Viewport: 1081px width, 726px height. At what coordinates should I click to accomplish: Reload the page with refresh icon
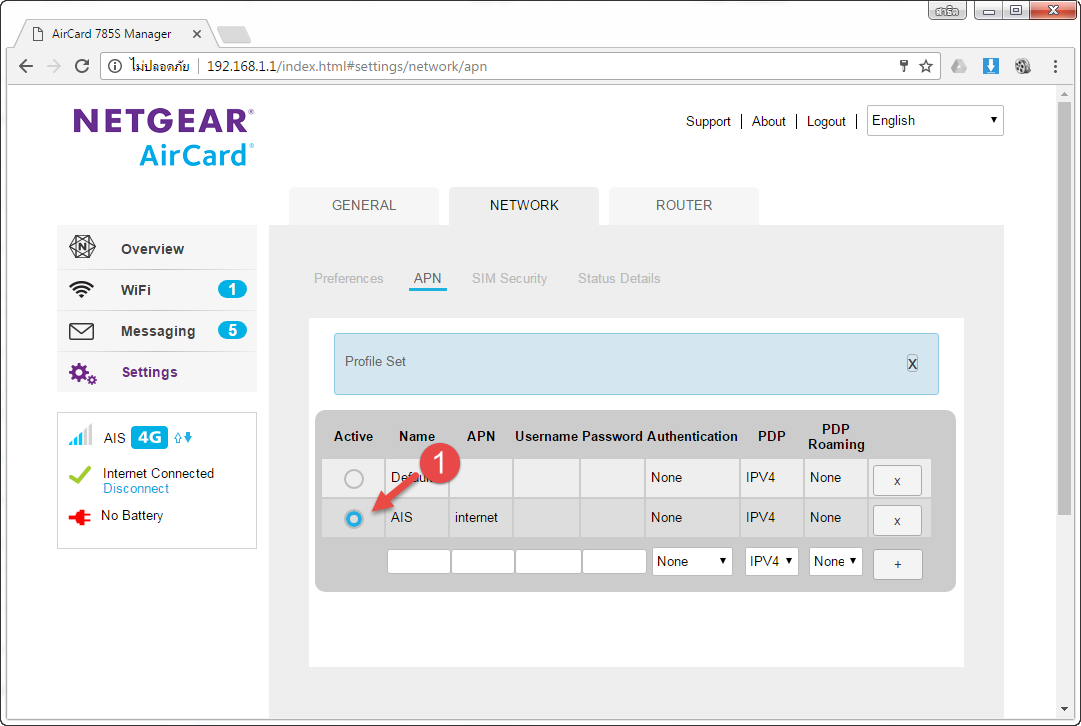(82, 66)
